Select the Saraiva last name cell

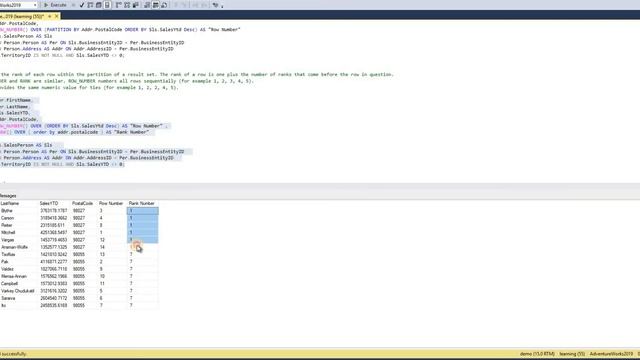click(x=18, y=298)
